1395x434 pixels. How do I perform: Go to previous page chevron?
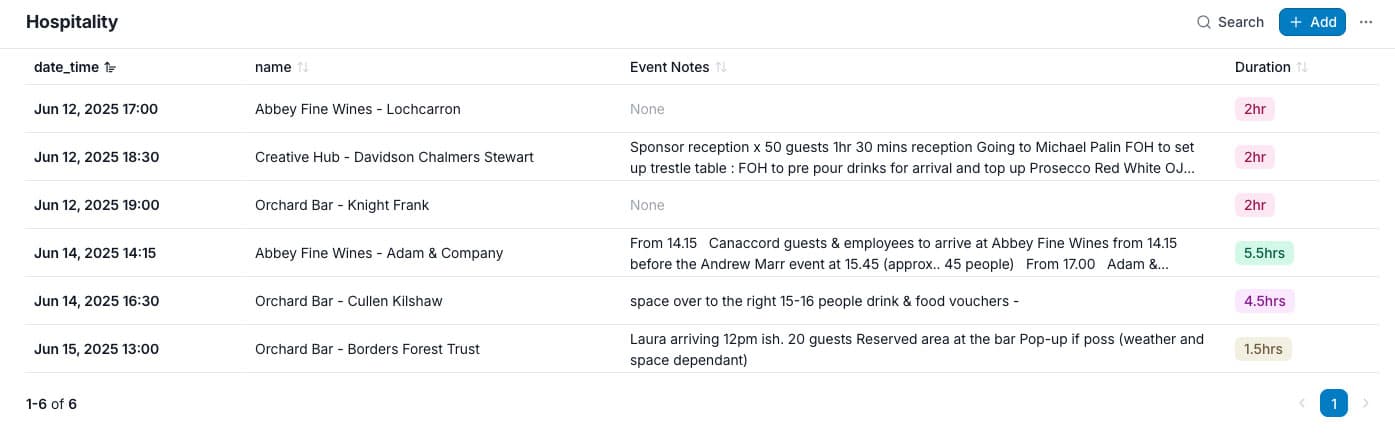pyautogui.click(x=1302, y=403)
